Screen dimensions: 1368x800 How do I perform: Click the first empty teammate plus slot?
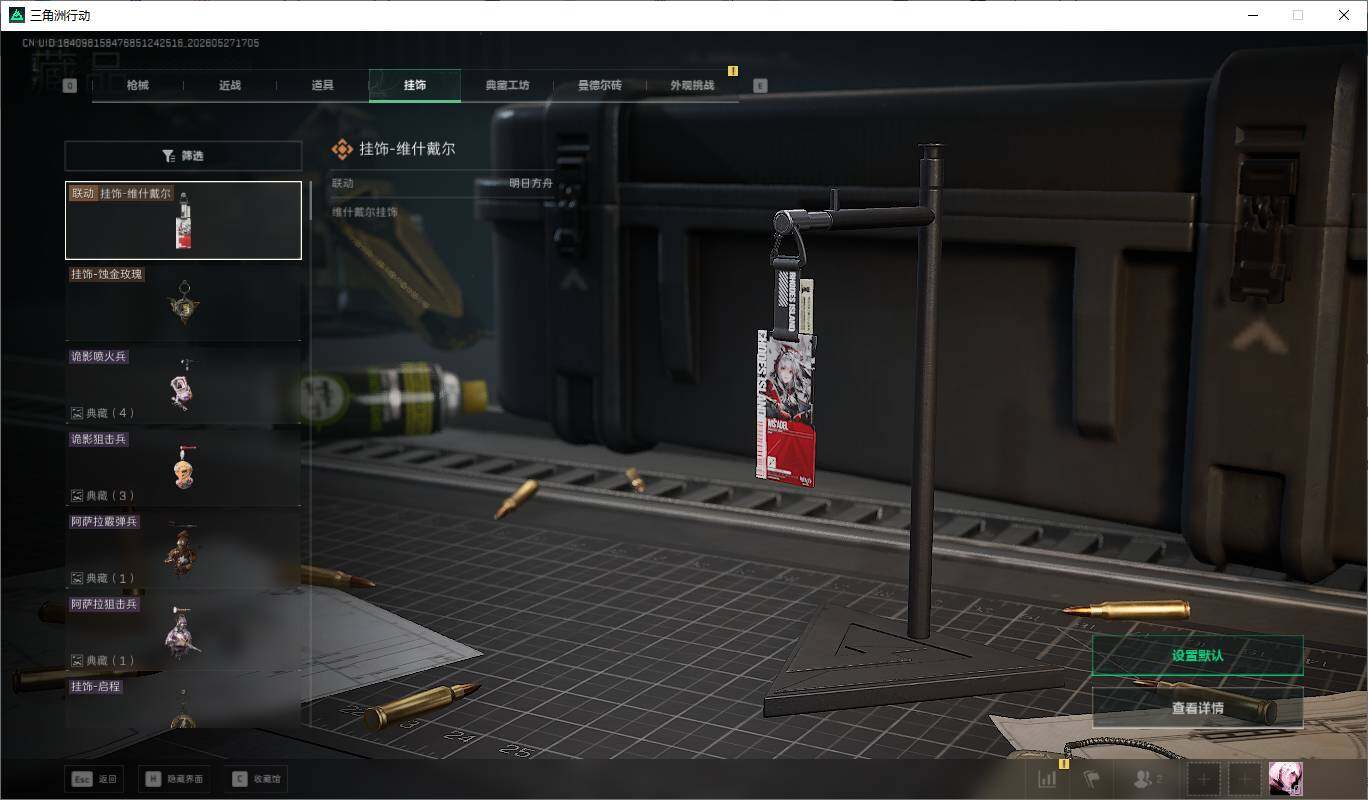(1204, 779)
